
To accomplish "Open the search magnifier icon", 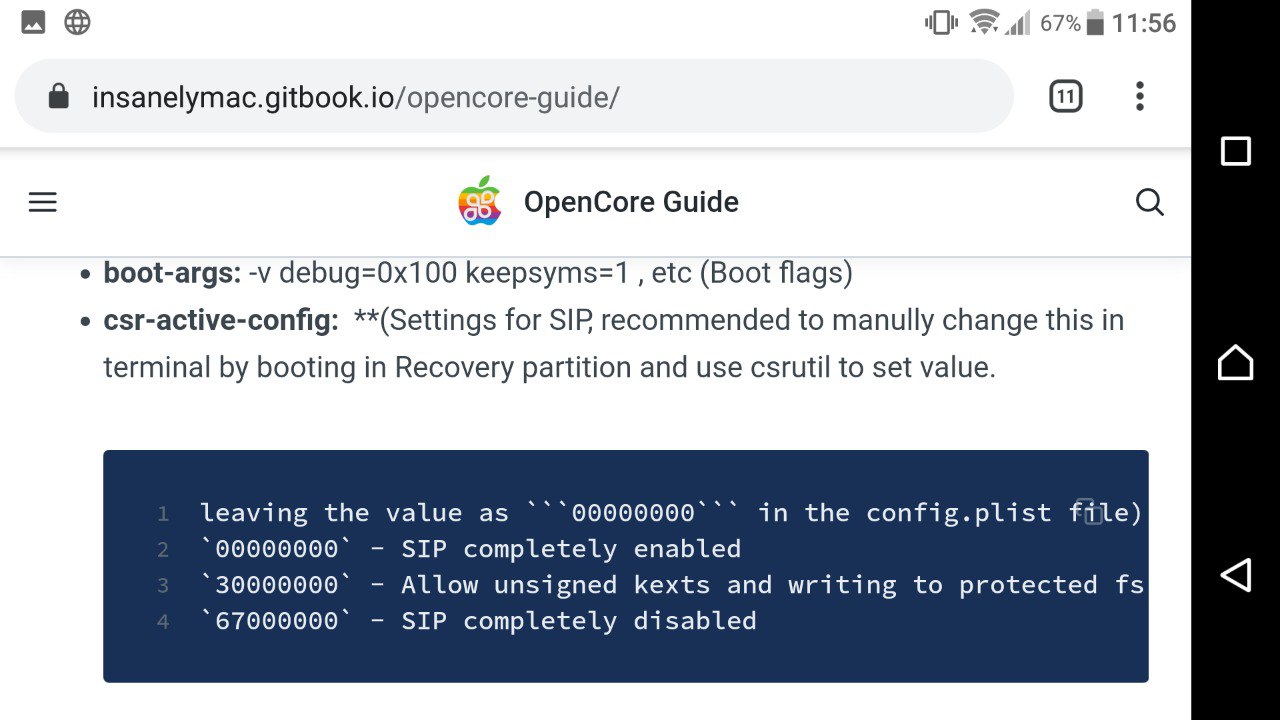I will tap(1150, 202).
